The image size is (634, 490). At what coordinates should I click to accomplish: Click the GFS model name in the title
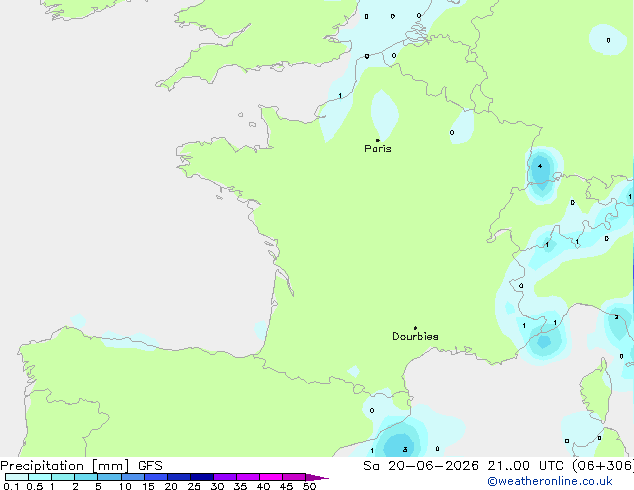pyautogui.click(x=150, y=466)
